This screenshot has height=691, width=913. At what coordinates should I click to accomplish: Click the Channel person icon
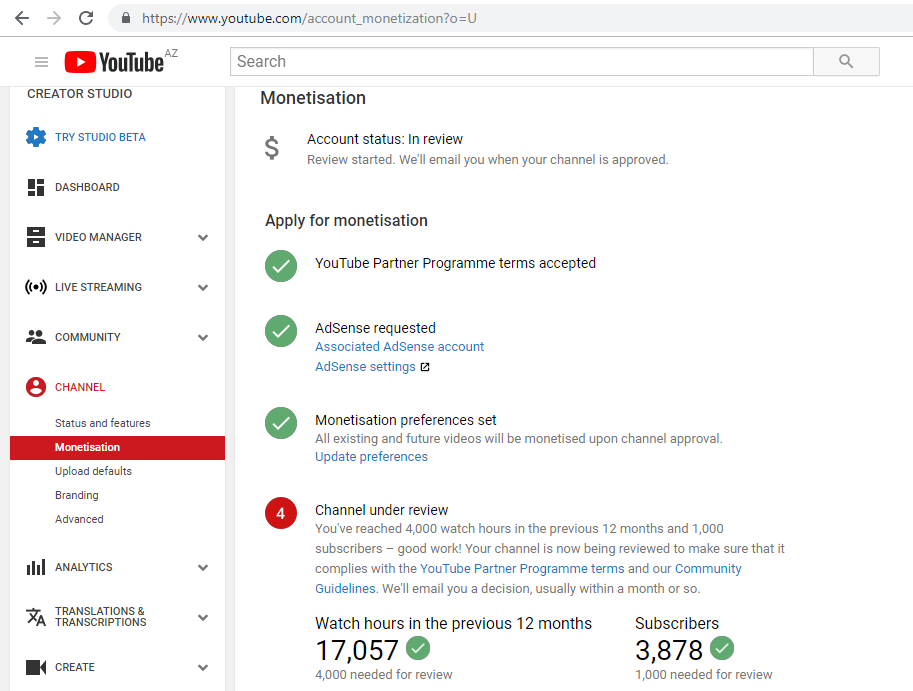(36, 387)
